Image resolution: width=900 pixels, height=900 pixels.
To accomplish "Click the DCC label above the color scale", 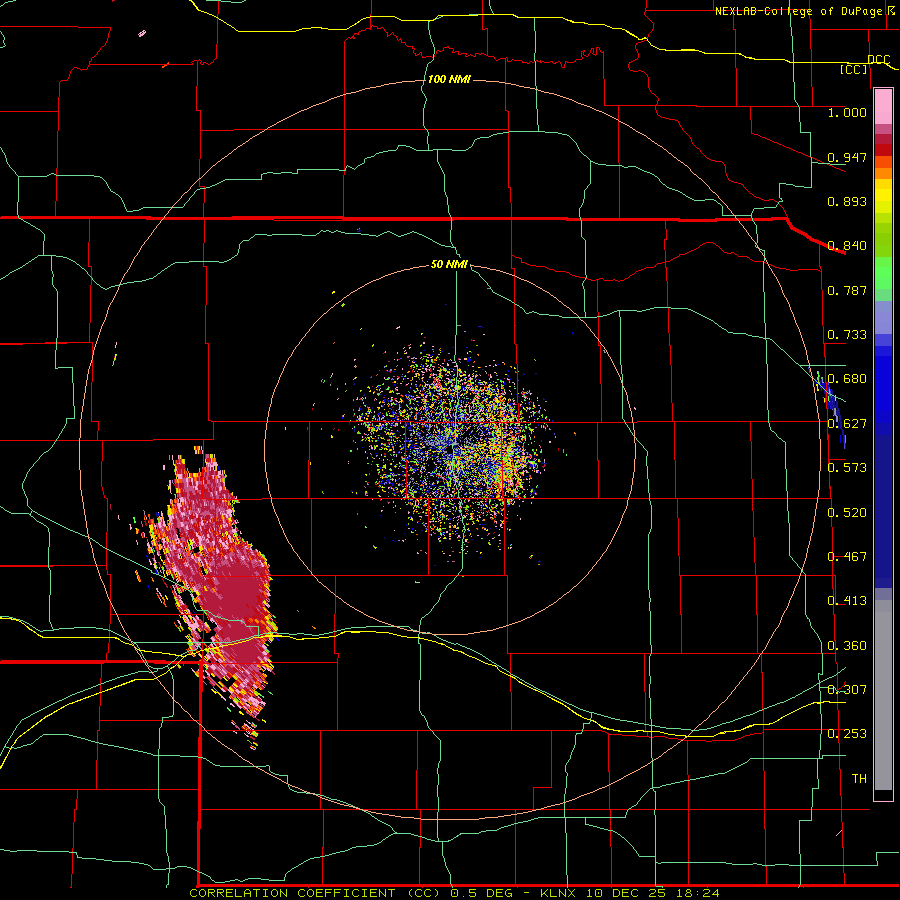I will pos(878,59).
